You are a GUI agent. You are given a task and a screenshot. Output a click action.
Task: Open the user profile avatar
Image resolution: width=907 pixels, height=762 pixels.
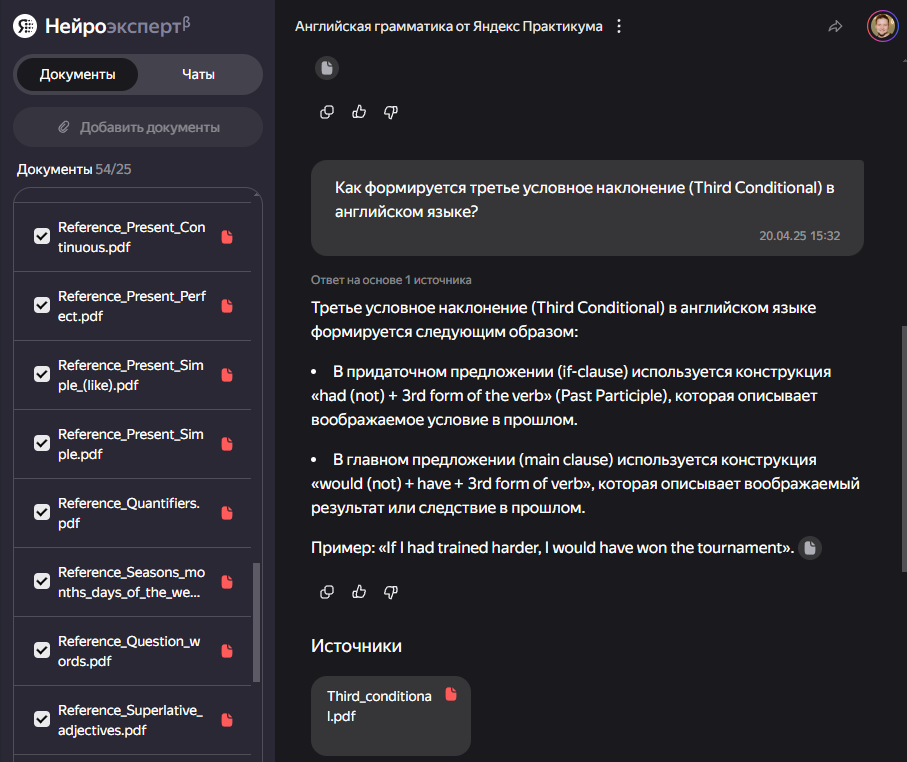coord(882,26)
